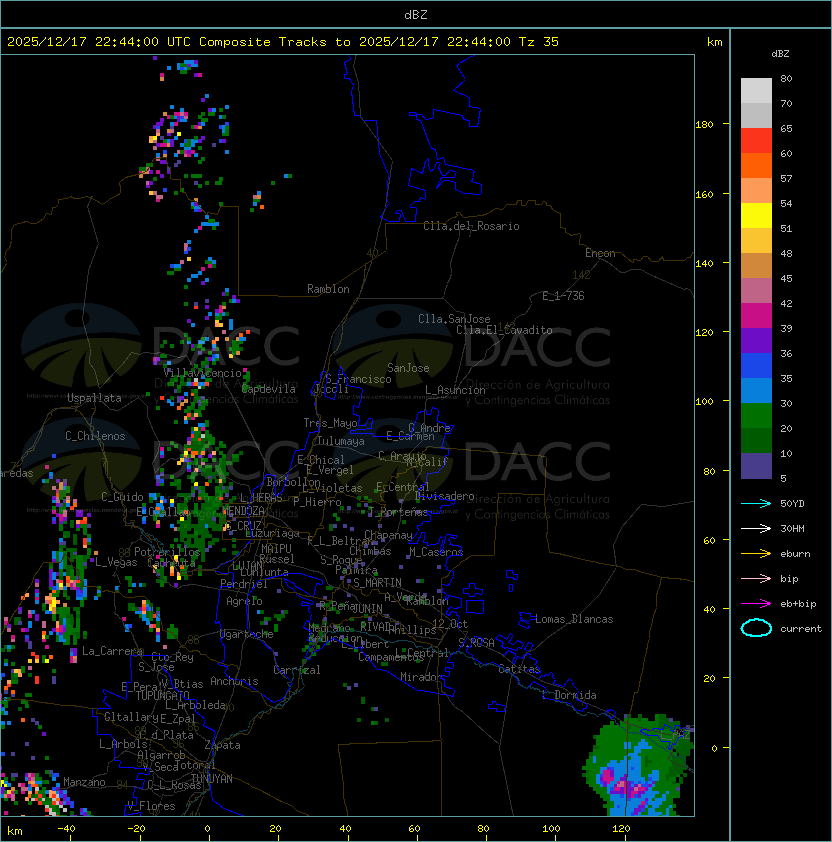This screenshot has height=842, width=832.
Task: Click the 'L_Asuncion' map label
Action: tap(455, 390)
